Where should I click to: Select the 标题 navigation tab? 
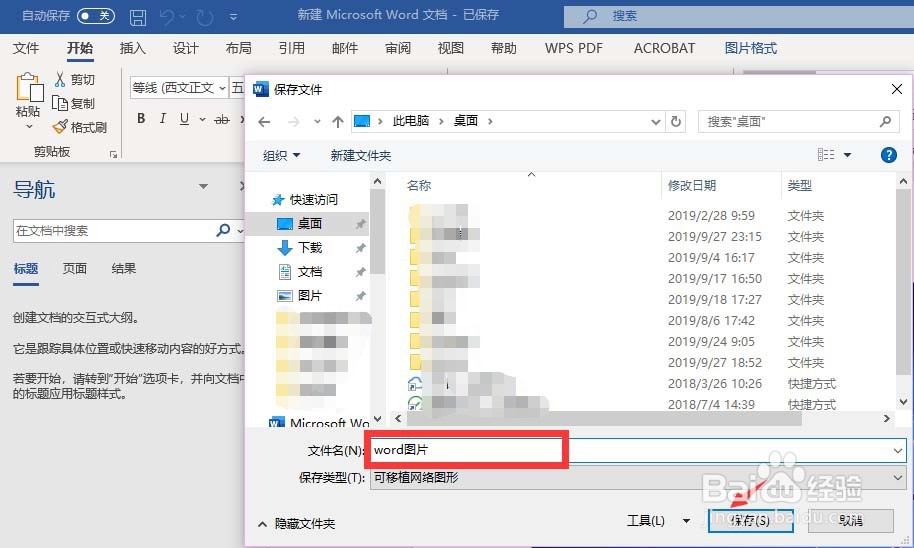(x=26, y=269)
